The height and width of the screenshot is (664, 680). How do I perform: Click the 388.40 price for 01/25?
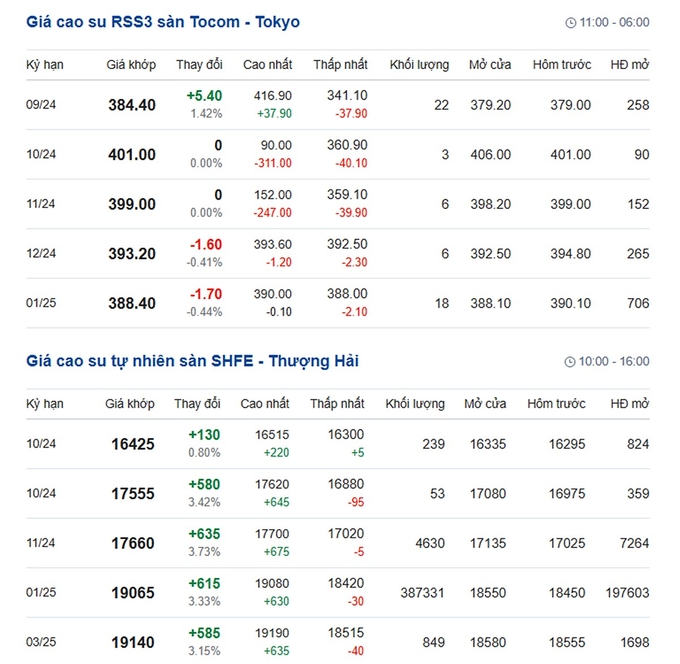pyautogui.click(x=132, y=303)
